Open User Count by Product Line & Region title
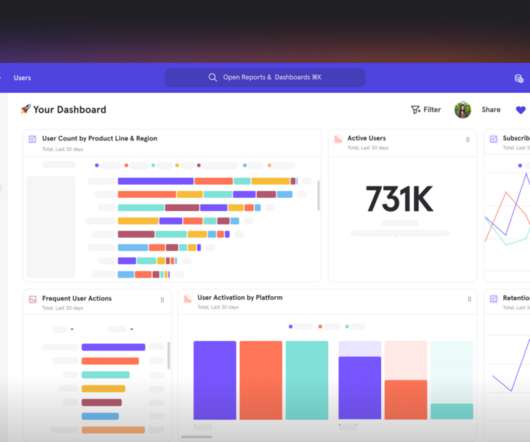Image resolution: width=530 pixels, height=442 pixels. coord(99,138)
